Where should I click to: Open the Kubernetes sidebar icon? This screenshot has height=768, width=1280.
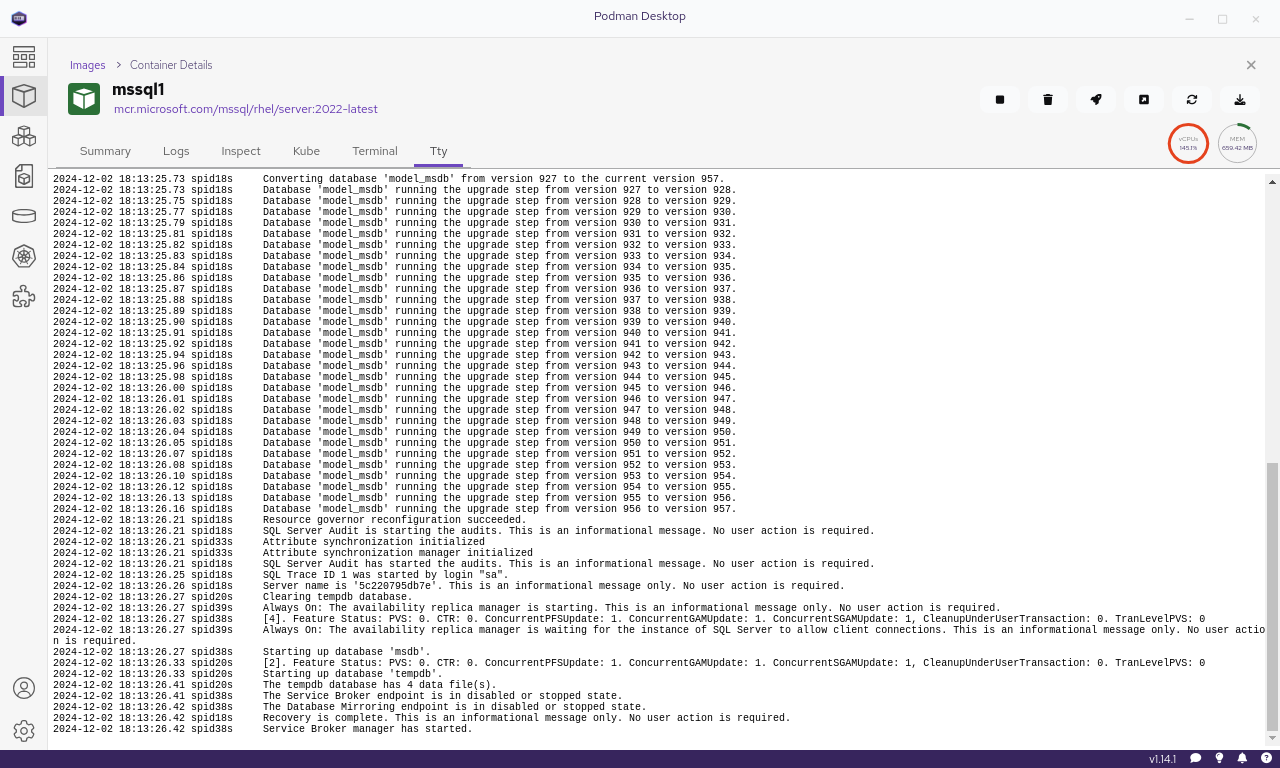click(x=24, y=257)
